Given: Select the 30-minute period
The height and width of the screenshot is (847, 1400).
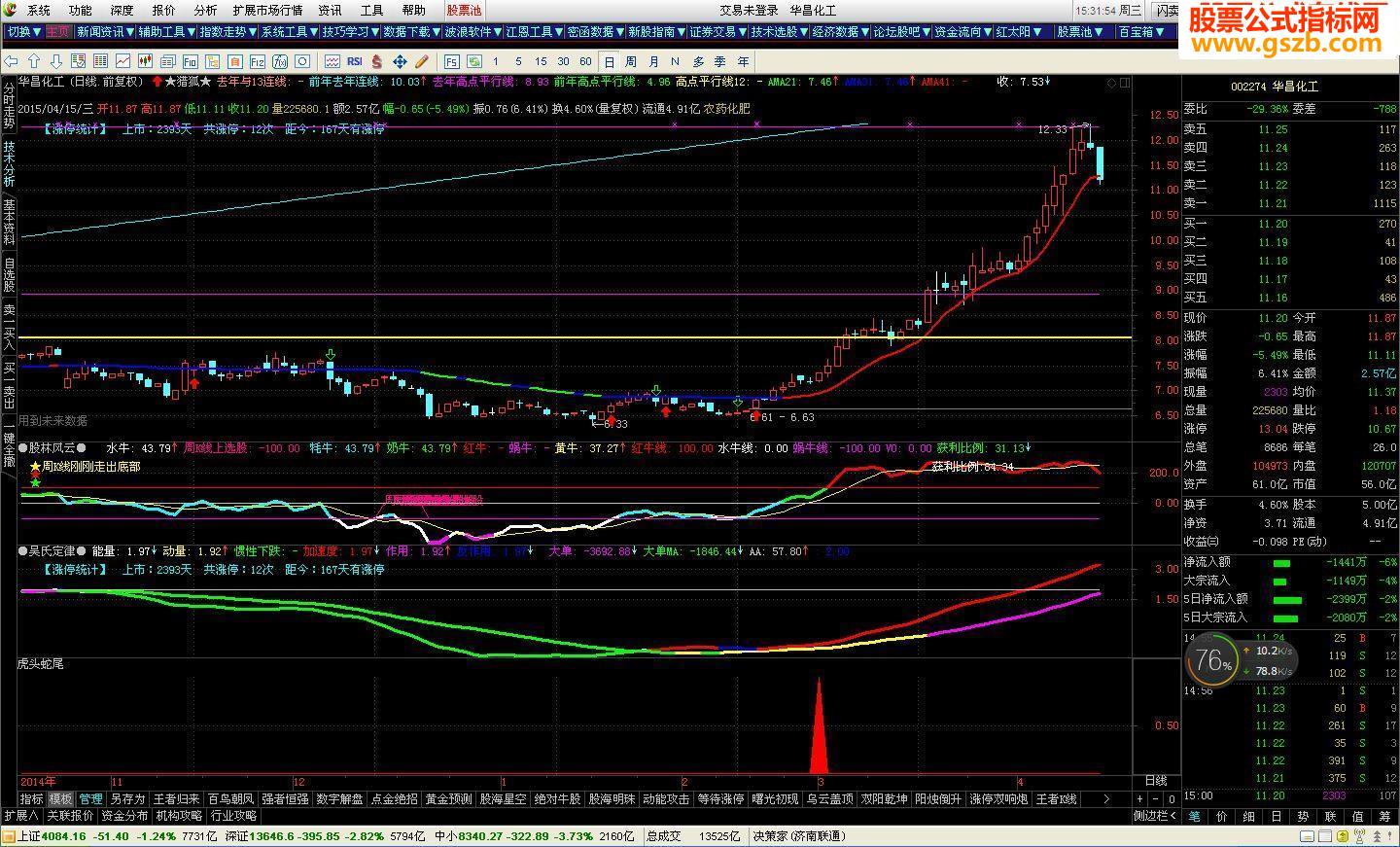Looking at the screenshot, I should (563, 61).
